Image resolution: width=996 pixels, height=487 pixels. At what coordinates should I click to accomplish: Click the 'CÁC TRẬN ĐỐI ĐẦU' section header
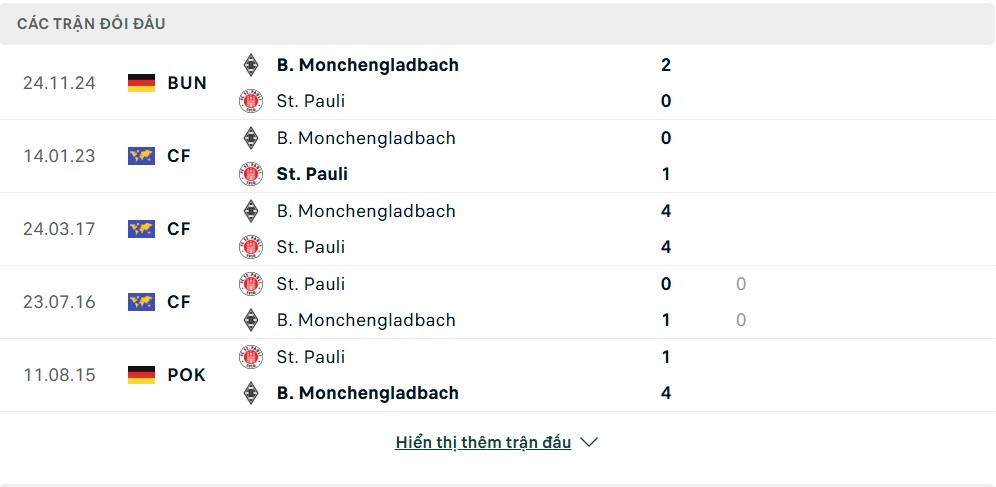(91, 24)
